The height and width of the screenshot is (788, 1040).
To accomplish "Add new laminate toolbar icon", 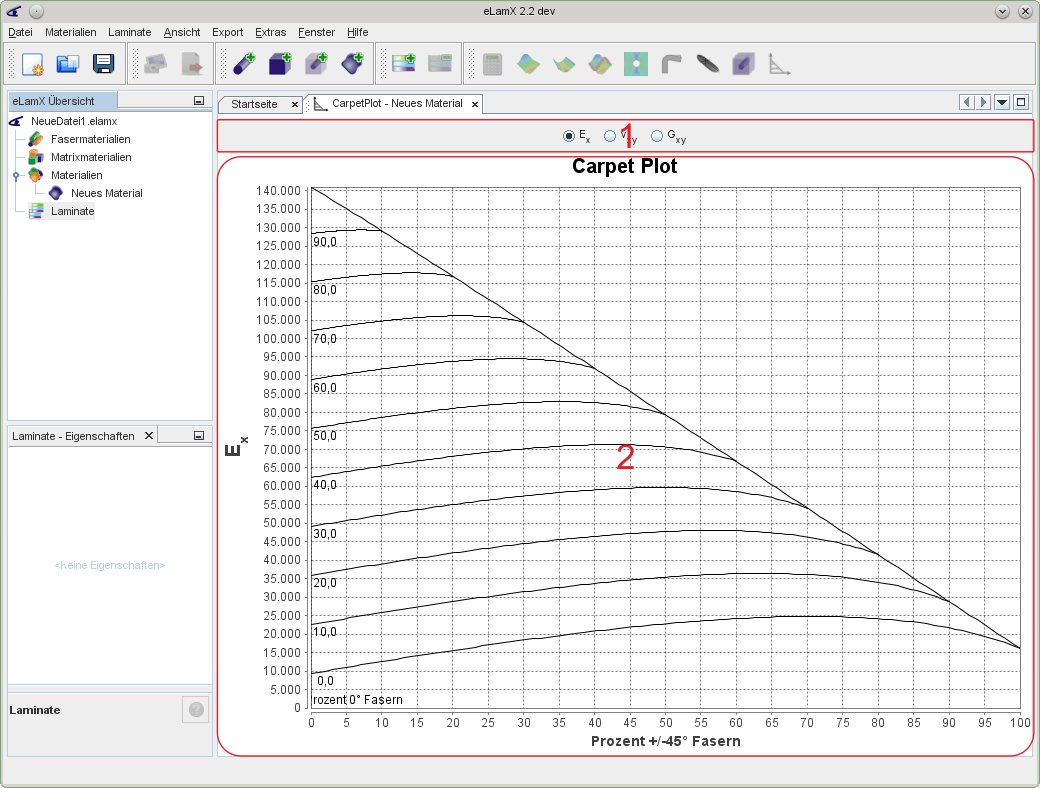I will [404, 64].
